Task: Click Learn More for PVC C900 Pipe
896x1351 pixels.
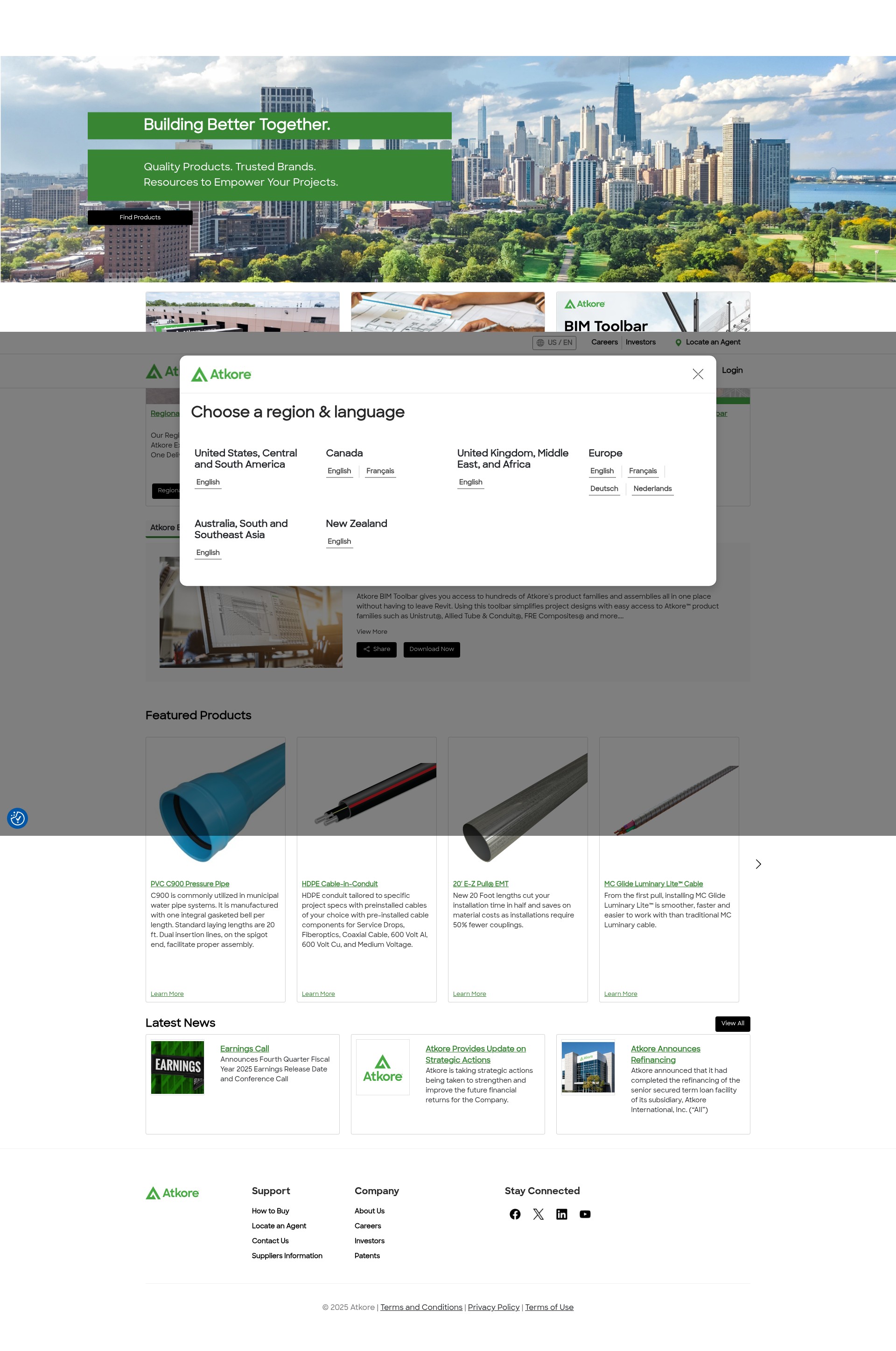Action: [x=167, y=994]
